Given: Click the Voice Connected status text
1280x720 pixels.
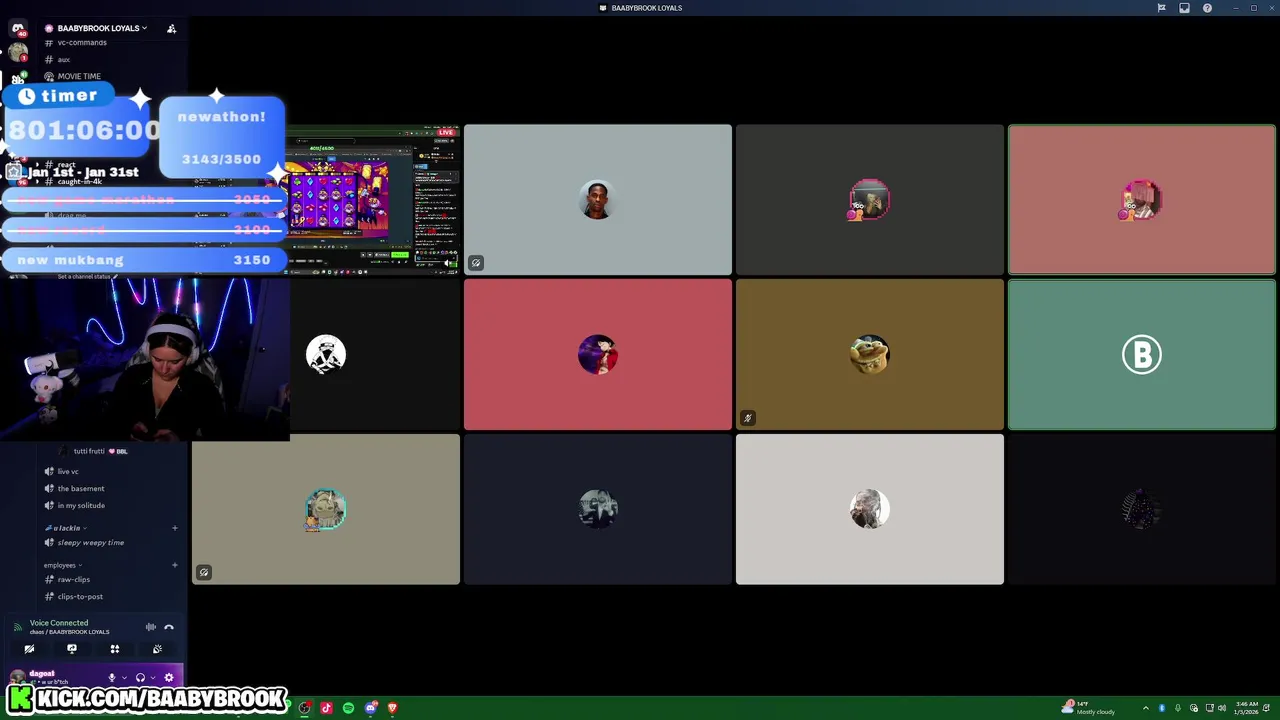Looking at the screenshot, I should (x=59, y=623).
